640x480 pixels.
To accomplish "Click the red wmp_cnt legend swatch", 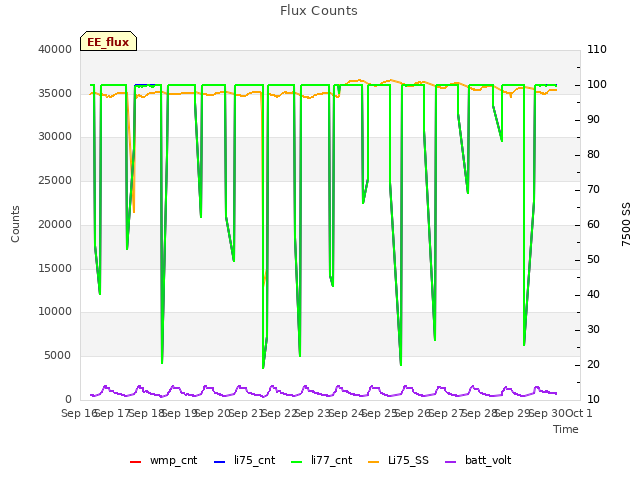I will (x=135, y=462).
